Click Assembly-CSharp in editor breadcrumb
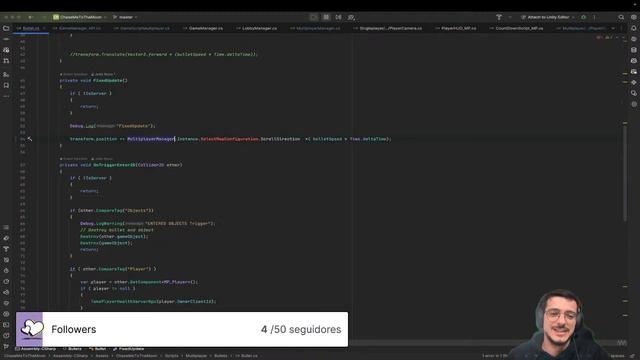Image resolution: width=640 pixels, height=360 pixels. click(x=35, y=349)
